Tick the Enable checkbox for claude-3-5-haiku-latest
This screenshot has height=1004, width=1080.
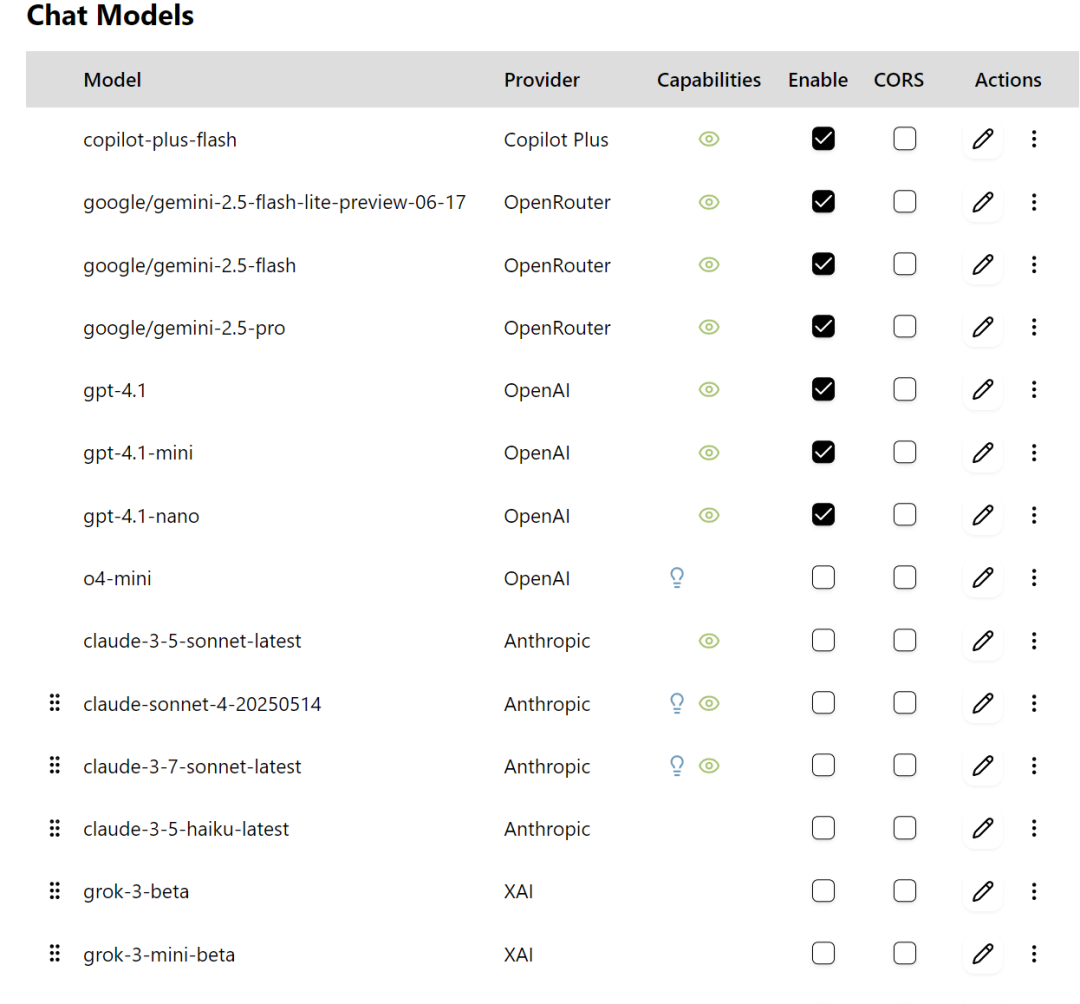pyautogui.click(x=823, y=828)
